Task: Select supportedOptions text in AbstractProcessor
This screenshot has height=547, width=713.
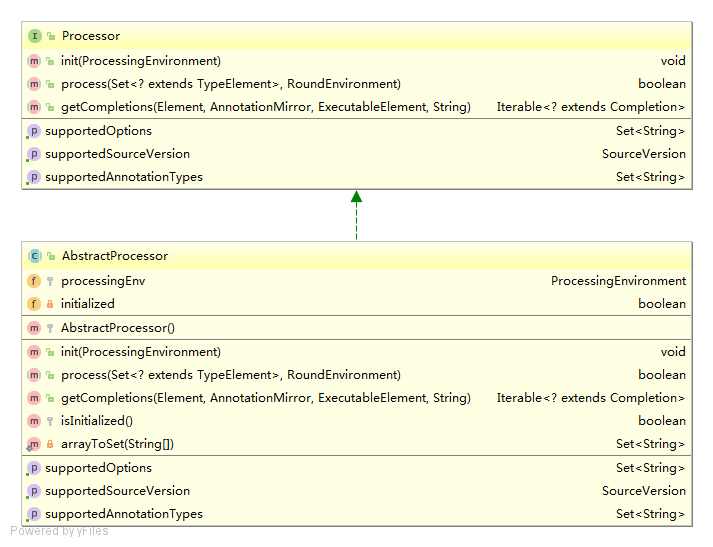Action: pos(99,468)
